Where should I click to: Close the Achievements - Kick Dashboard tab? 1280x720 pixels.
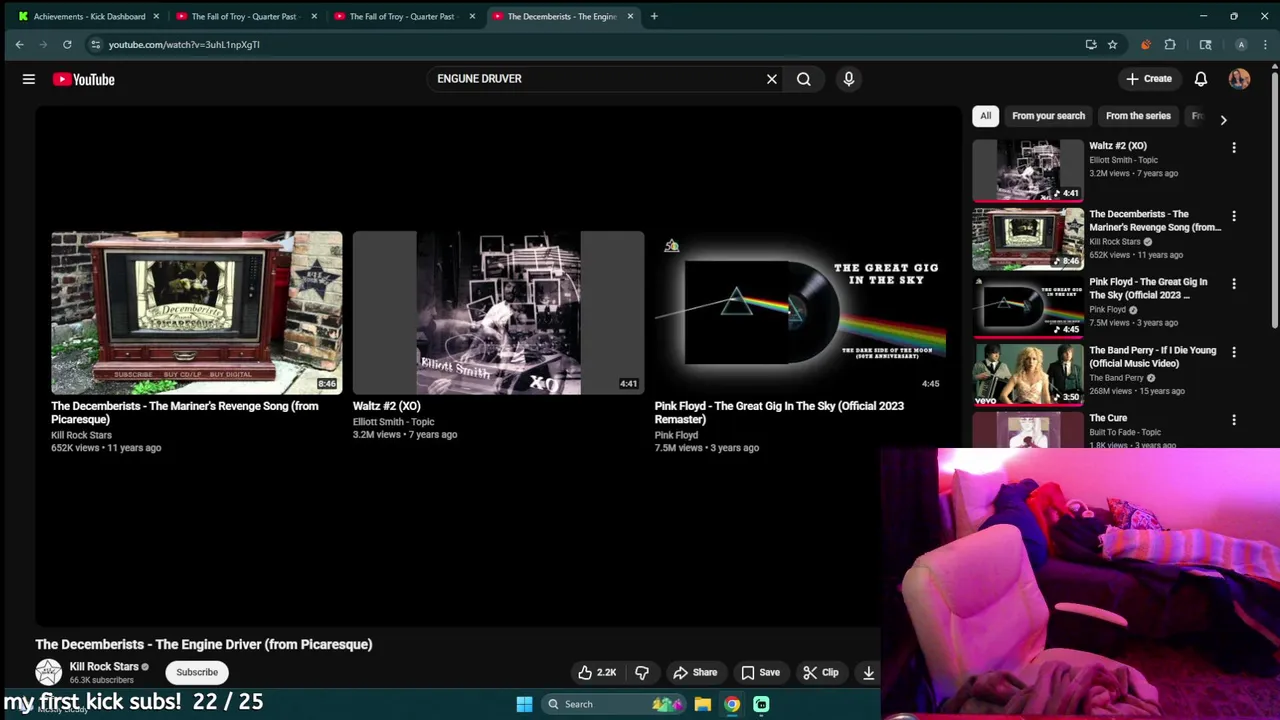pyautogui.click(x=156, y=16)
